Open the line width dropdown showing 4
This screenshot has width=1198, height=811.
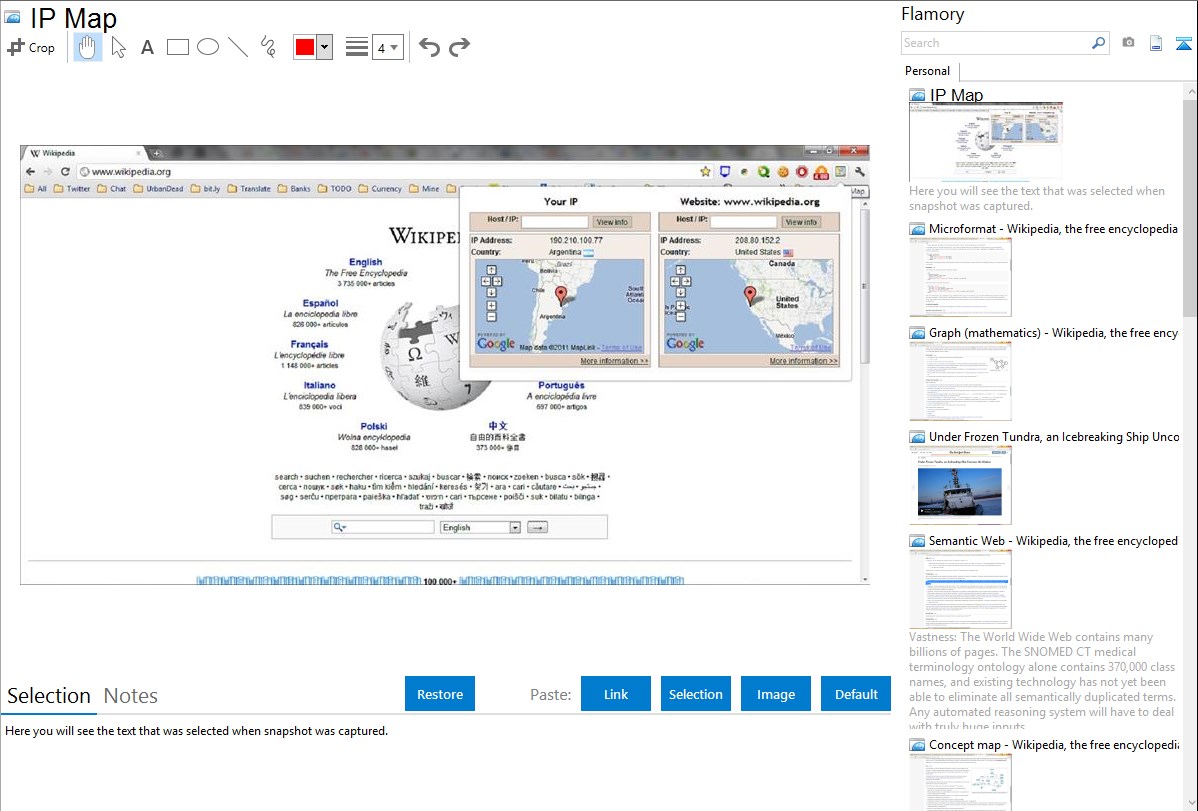387,47
